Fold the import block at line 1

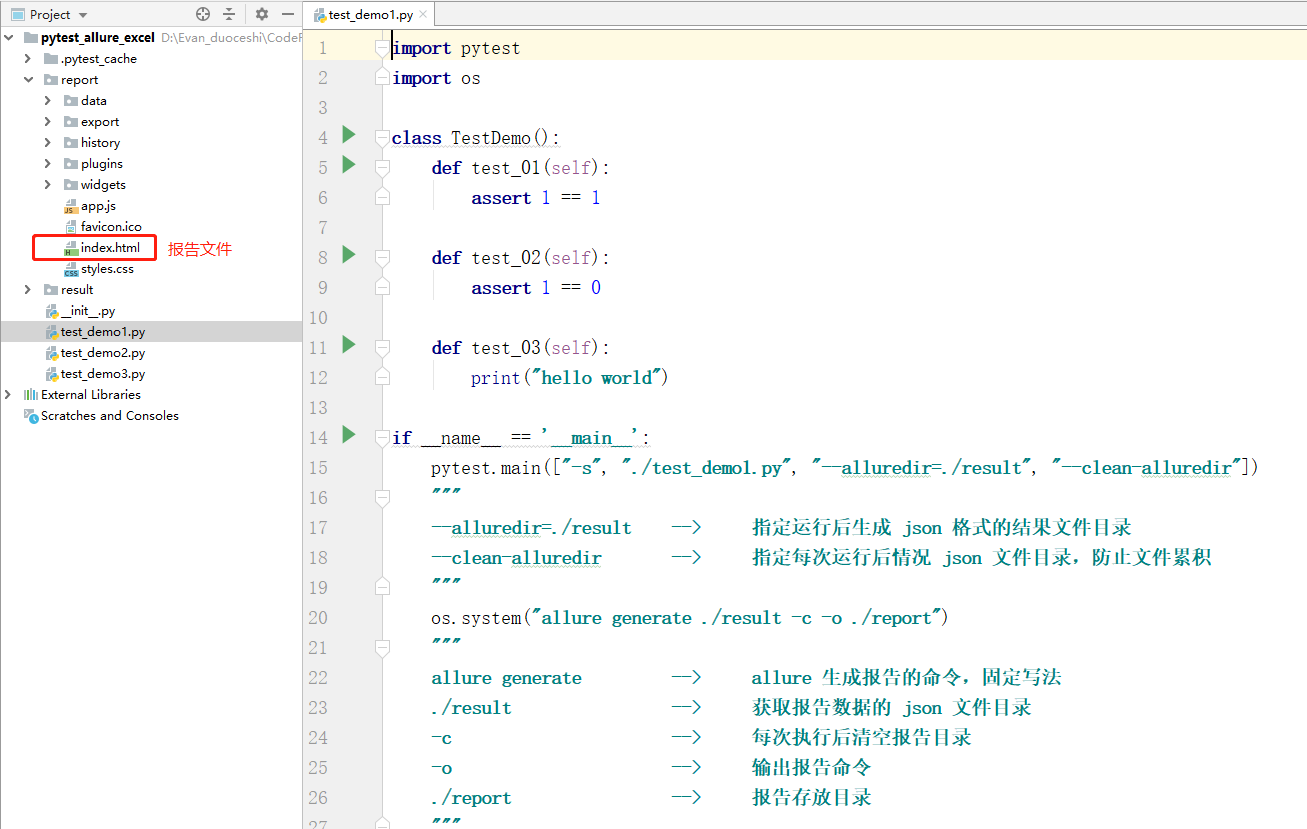click(381, 47)
